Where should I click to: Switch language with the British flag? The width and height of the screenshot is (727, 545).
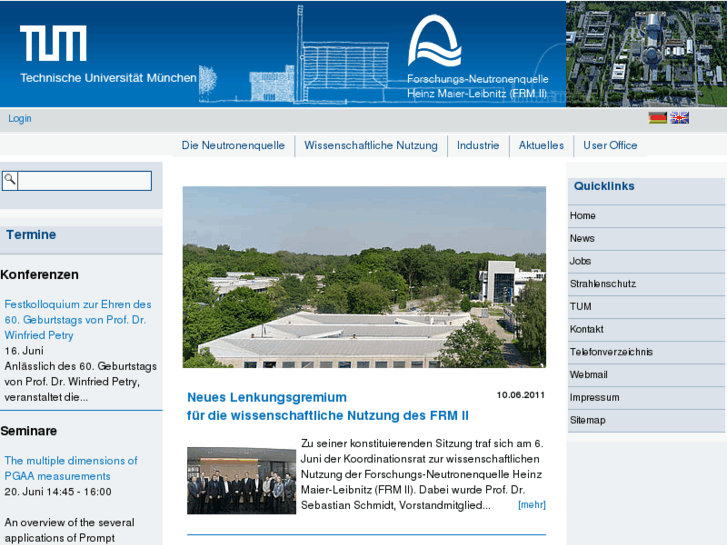coord(680,118)
